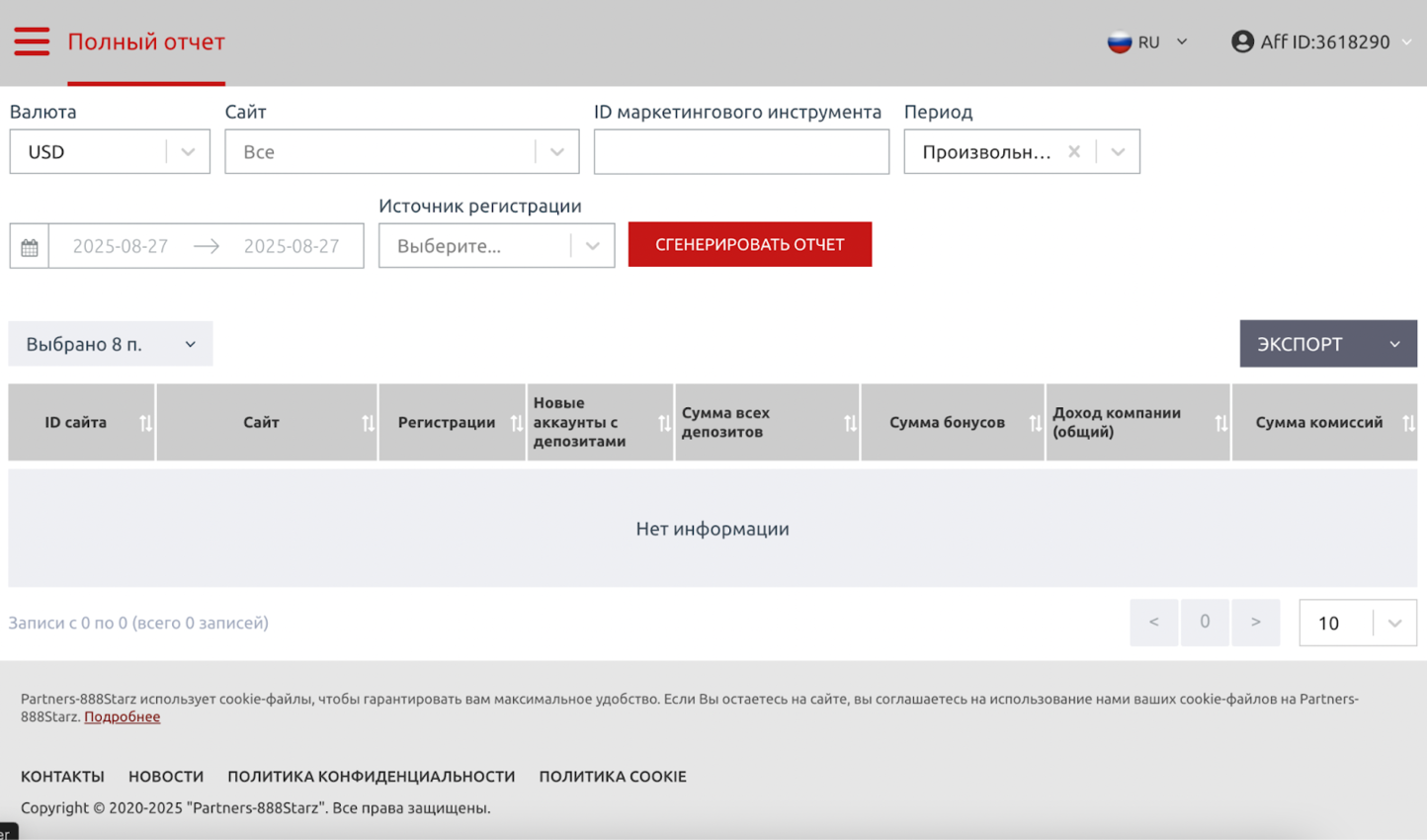The height and width of the screenshot is (840, 1427).
Task: Follow the Подробнее cookie link
Action: (x=122, y=717)
